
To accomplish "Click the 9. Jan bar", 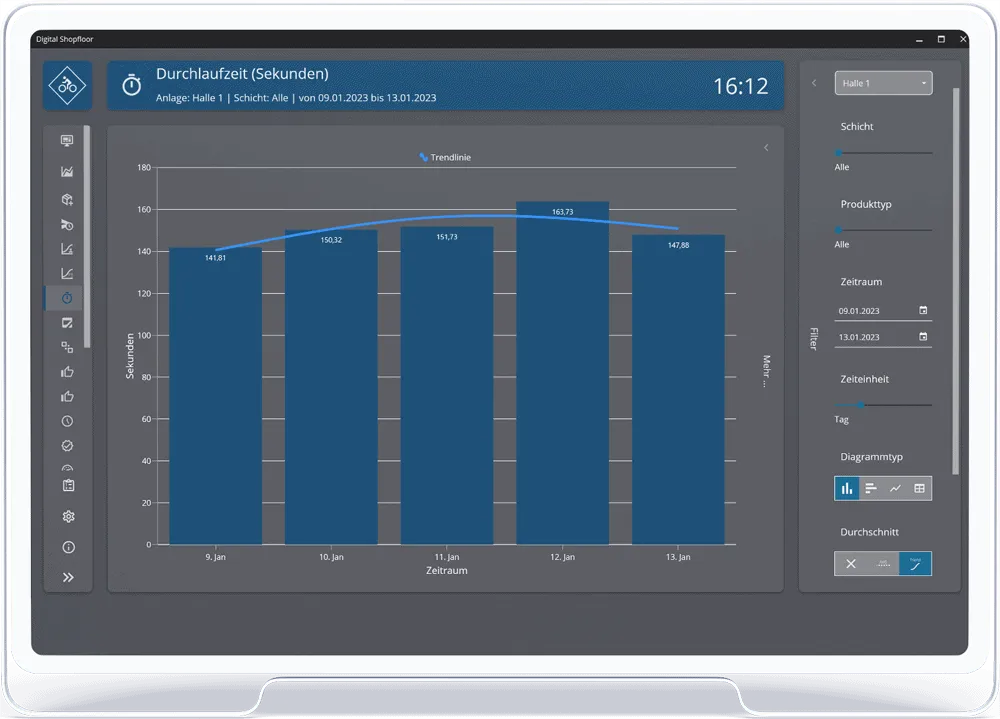I will (216, 396).
